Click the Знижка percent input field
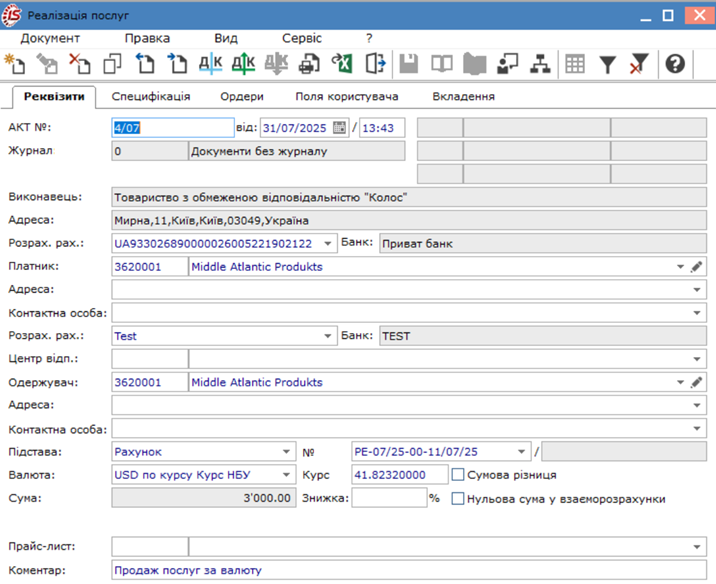Viewport: 716px width, 584px height. [389, 498]
